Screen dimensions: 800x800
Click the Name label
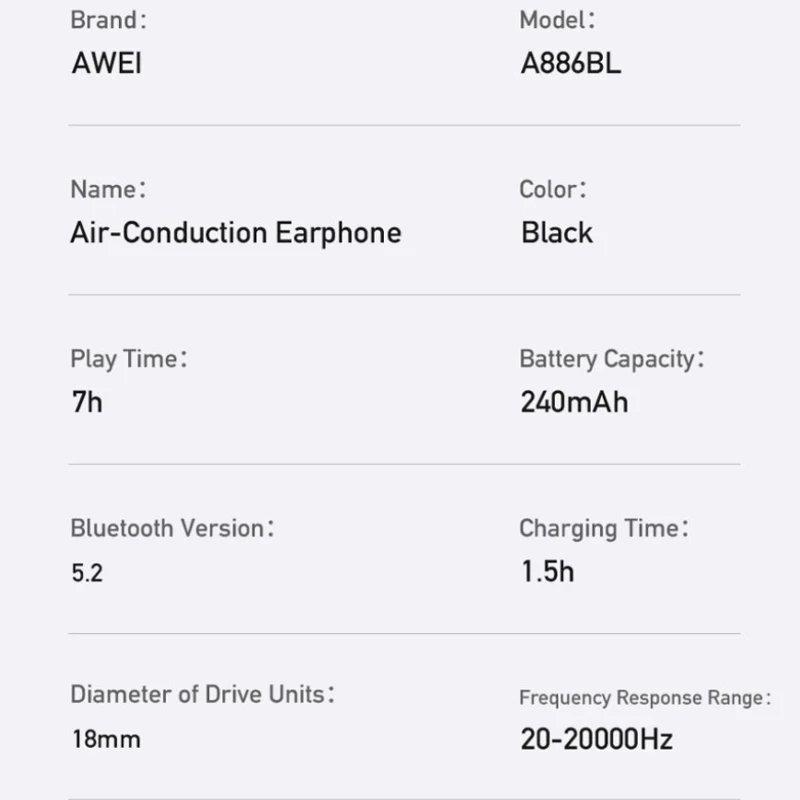108,189
